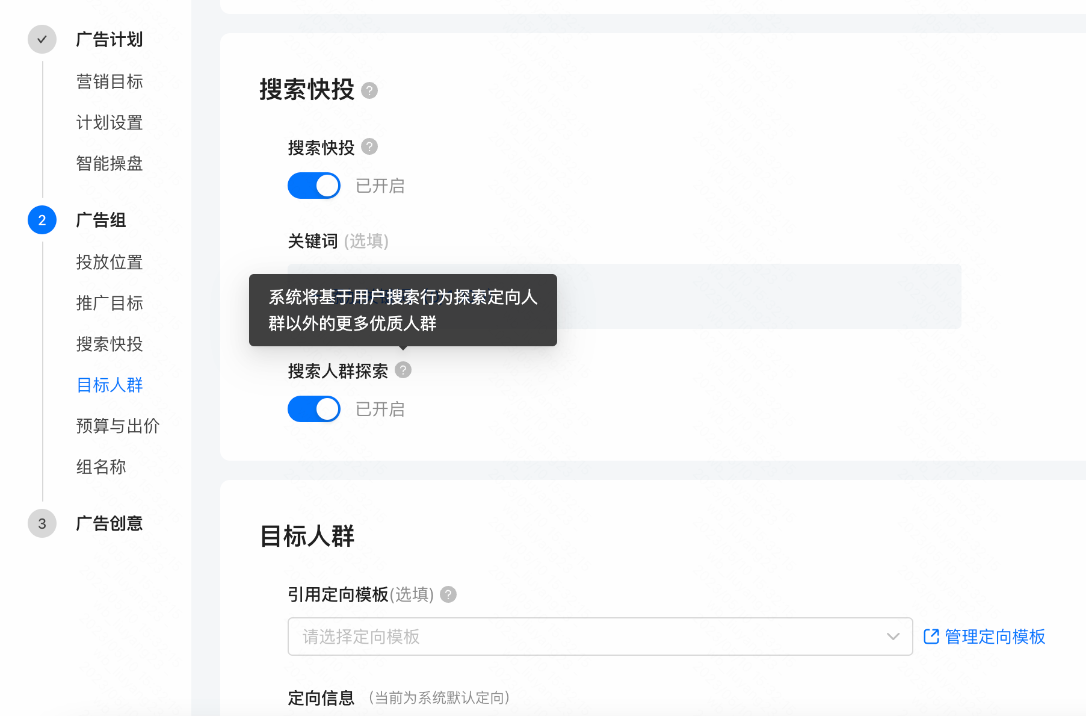The height and width of the screenshot is (716, 1086).
Task: Click the numbered badge 3 next to 广告创意
Action: [41, 523]
